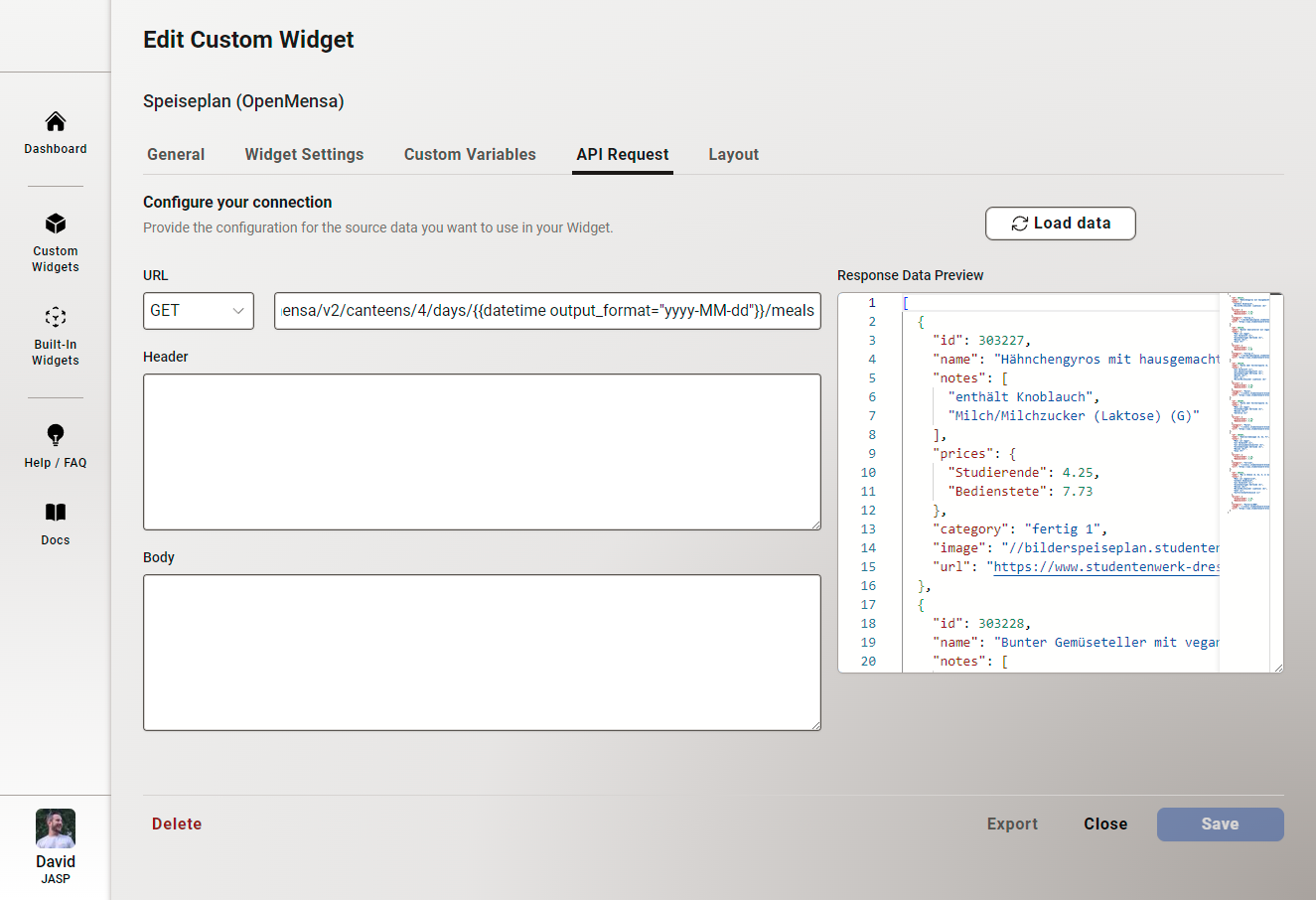The height and width of the screenshot is (900, 1316).
Task: Click the Load data button
Action: click(x=1060, y=223)
